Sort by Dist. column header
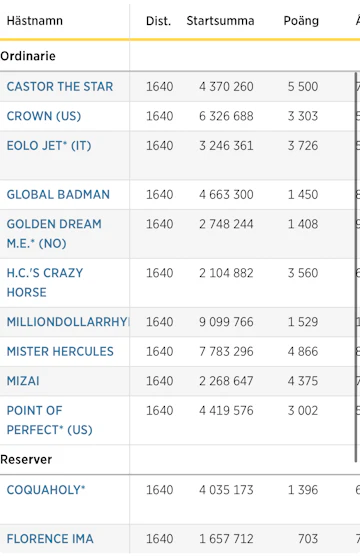This screenshot has width=360, height=557. (158, 21)
